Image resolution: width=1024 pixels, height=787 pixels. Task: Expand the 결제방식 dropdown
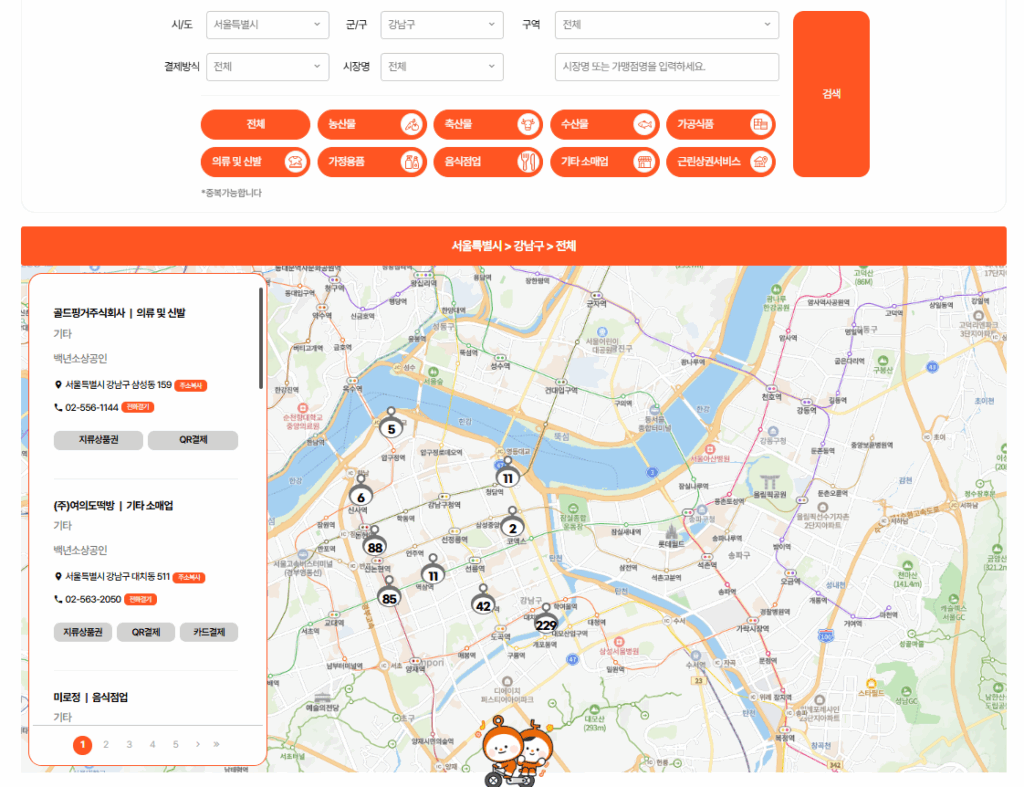pyautogui.click(x=267, y=67)
